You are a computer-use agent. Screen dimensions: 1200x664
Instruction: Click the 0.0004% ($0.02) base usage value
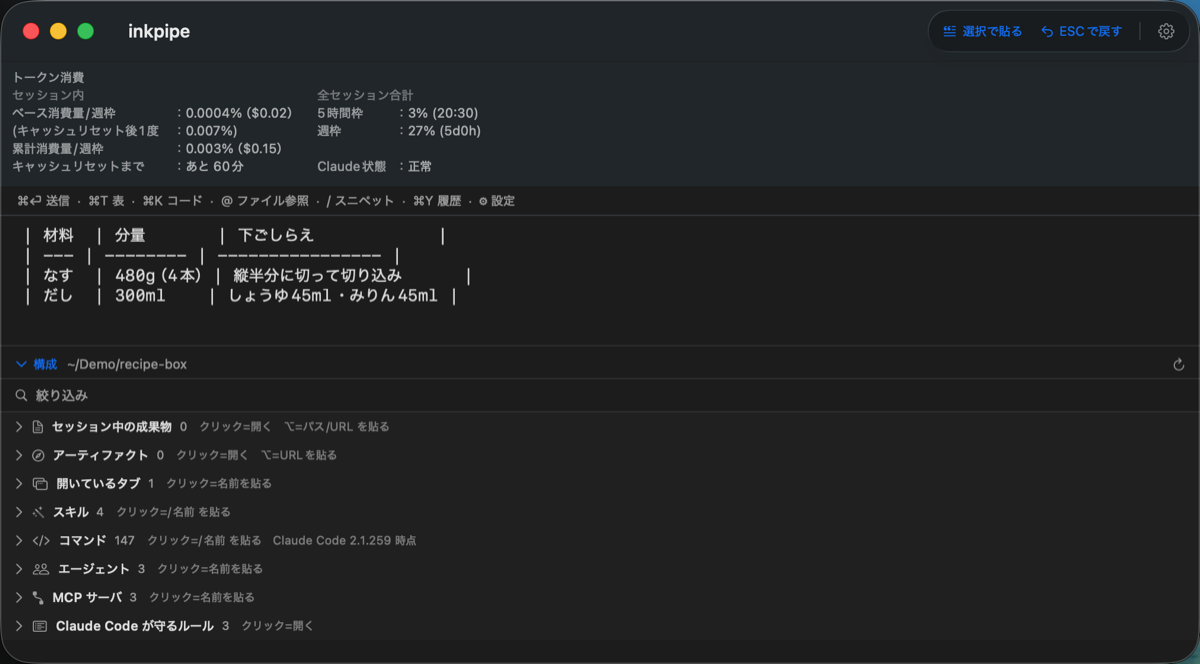tap(239, 113)
